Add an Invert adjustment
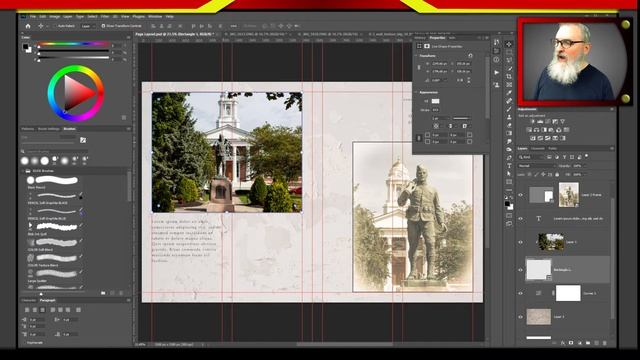The image size is (640, 360). (x=532, y=138)
